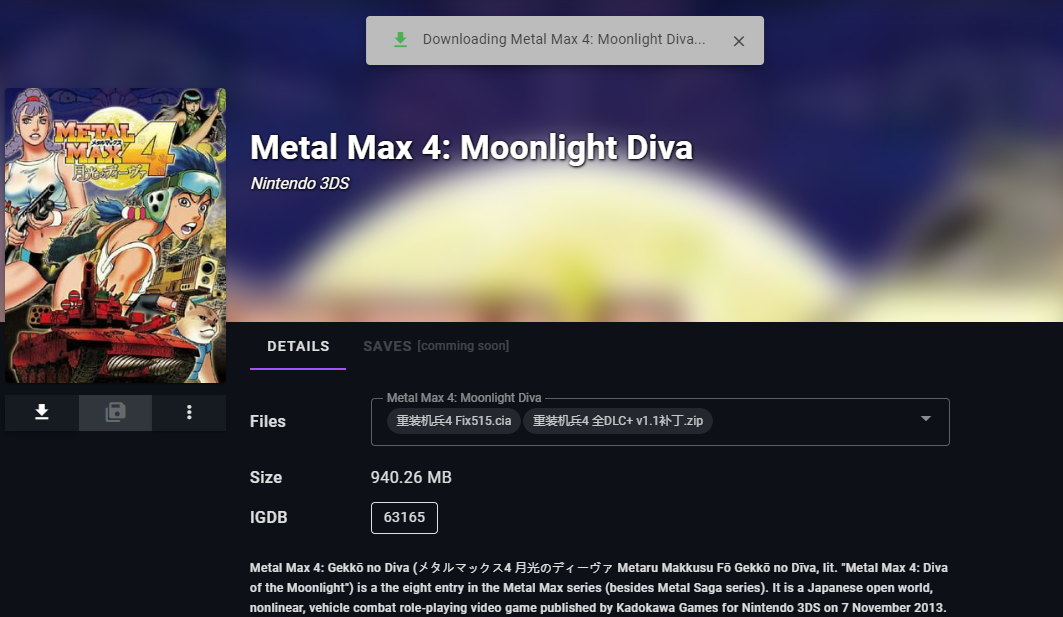Click the Metal Max 4: Moonlight Diva title
Image resolution: width=1063 pixels, height=617 pixels.
471,148
